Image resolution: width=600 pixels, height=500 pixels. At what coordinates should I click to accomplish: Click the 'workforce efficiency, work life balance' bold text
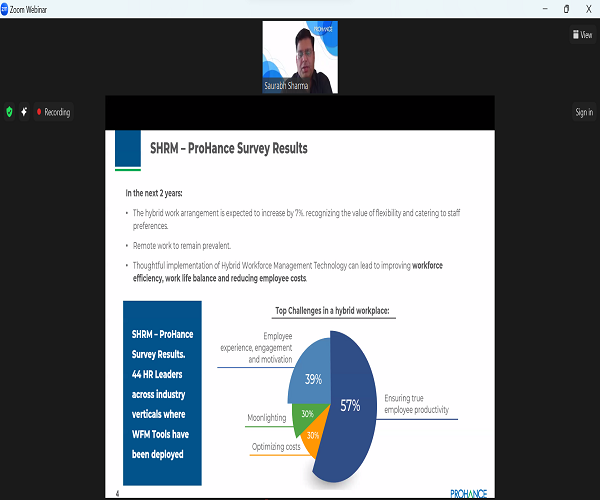click(287, 272)
